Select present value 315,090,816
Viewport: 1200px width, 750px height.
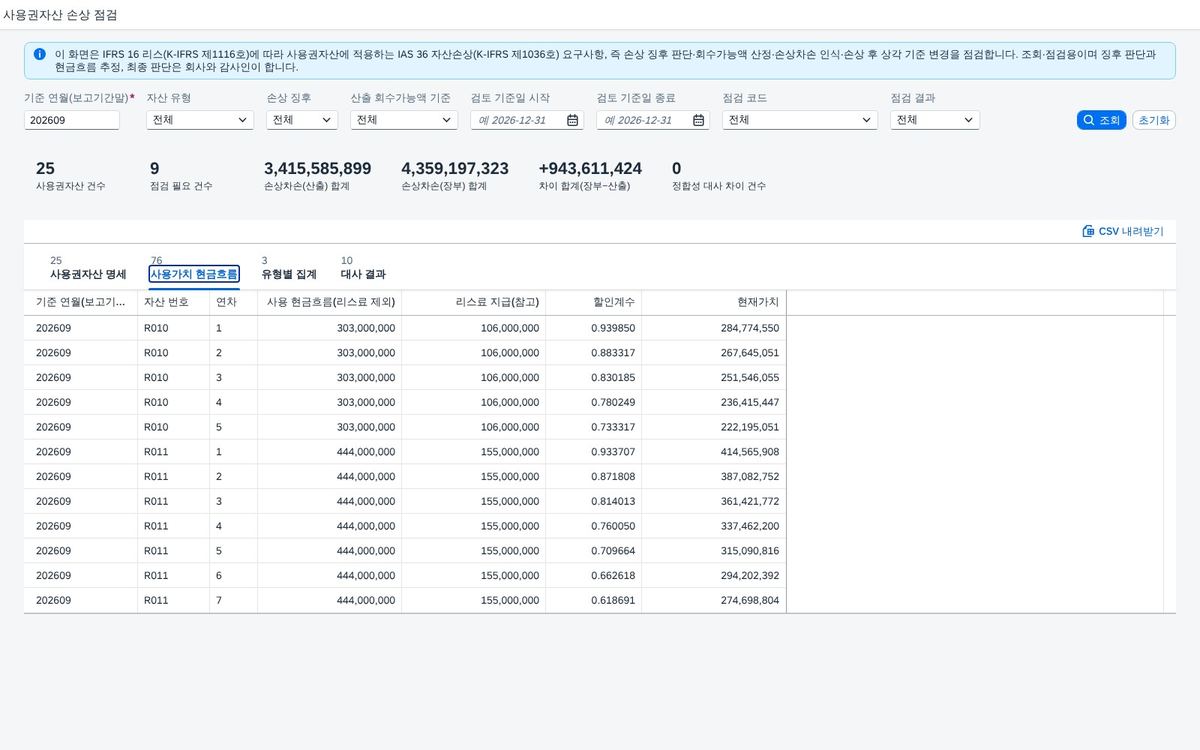coord(750,551)
